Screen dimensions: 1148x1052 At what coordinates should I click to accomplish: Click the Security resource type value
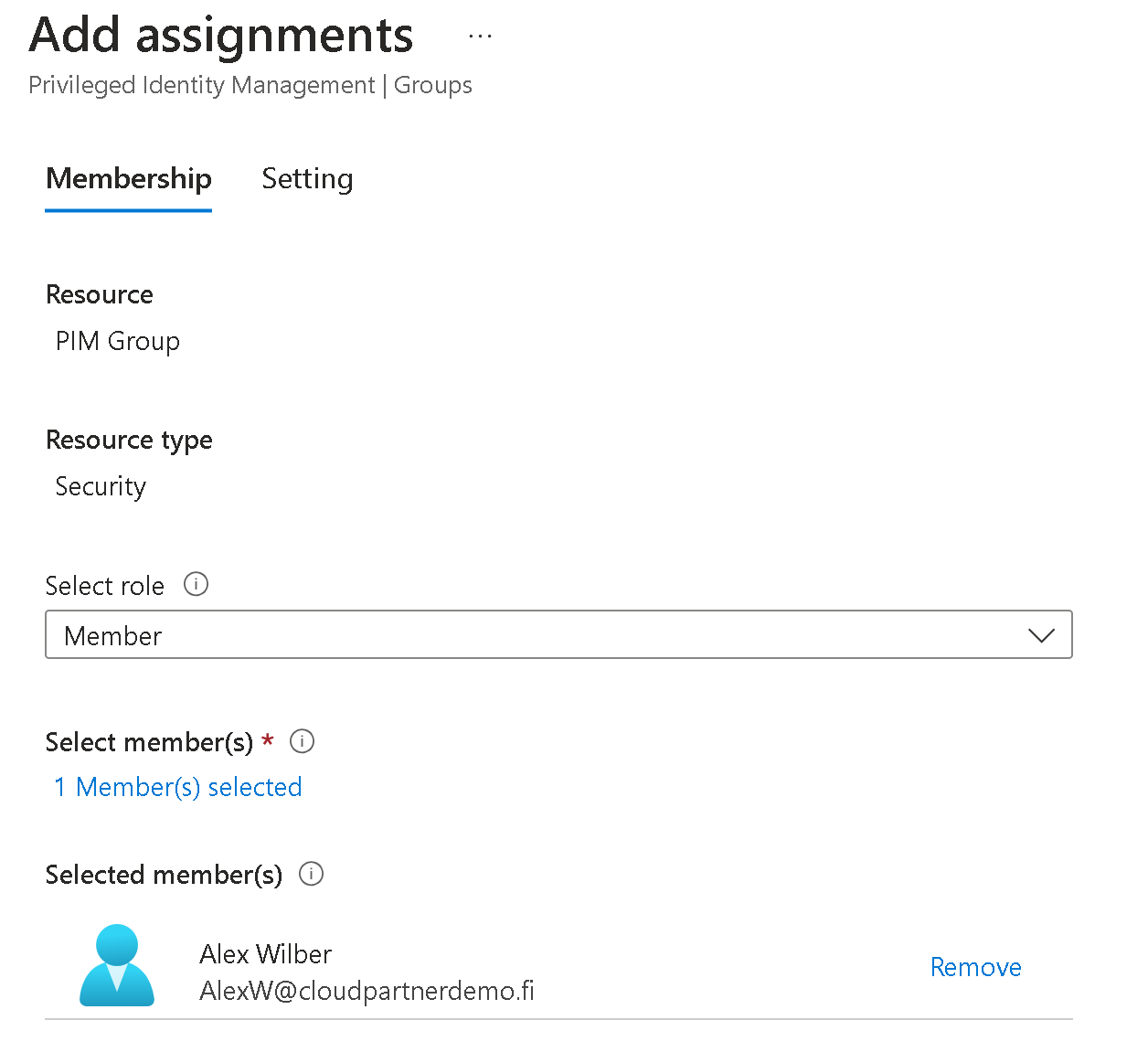(101, 486)
